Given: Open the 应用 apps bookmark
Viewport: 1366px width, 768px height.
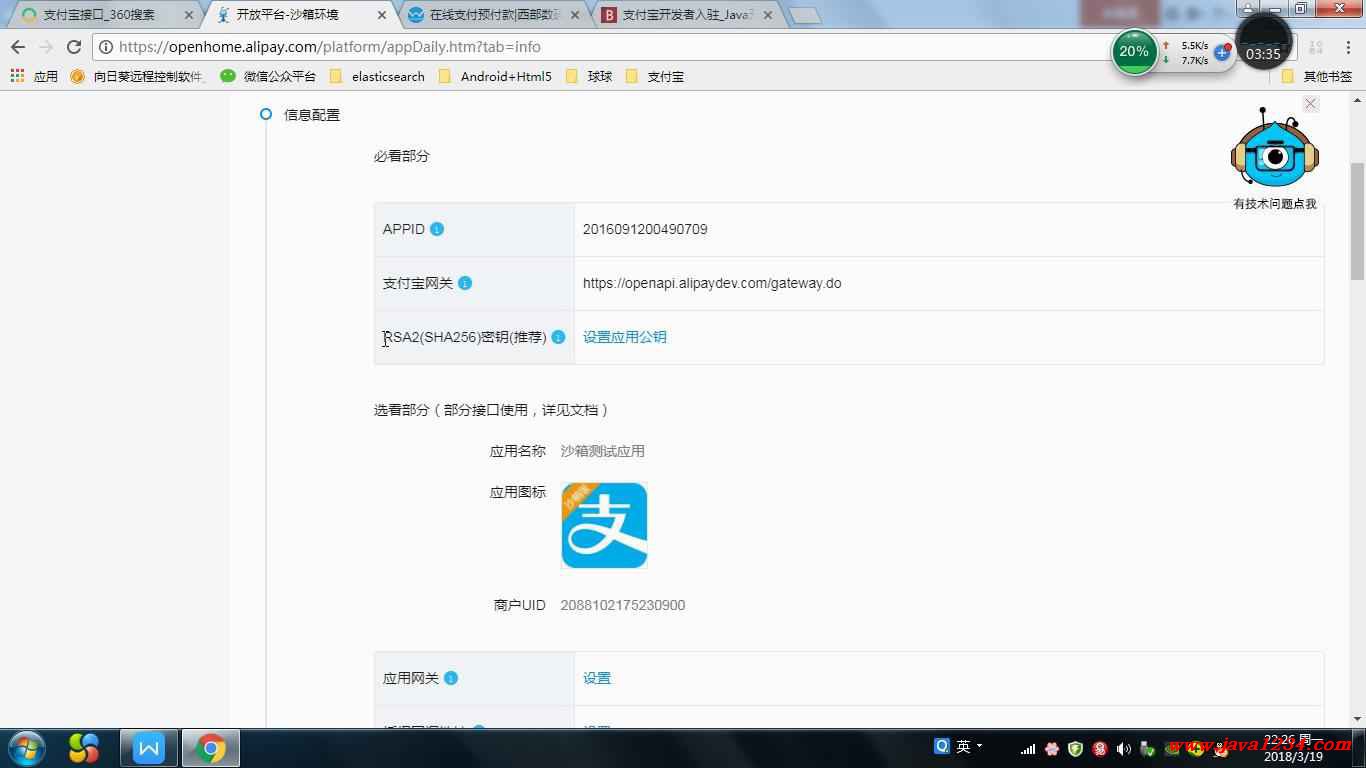Looking at the screenshot, I should (x=34, y=76).
